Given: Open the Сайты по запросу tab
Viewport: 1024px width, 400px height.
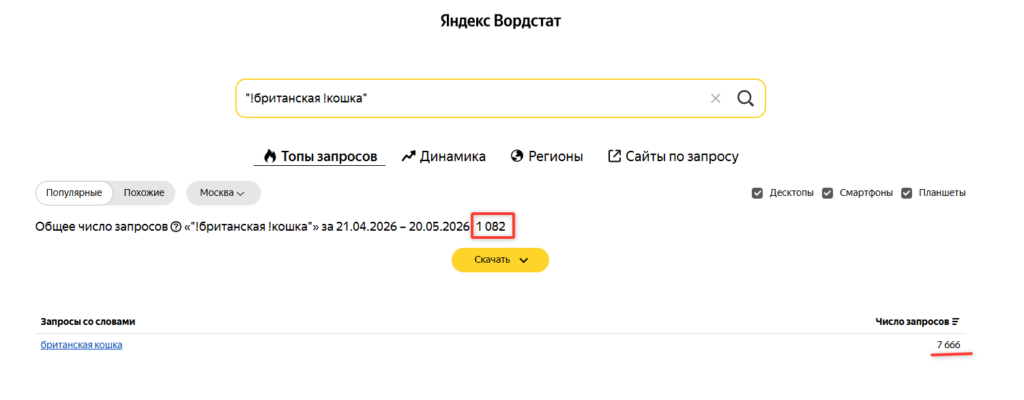Looking at the screenshot, I should tap(673, 157).
